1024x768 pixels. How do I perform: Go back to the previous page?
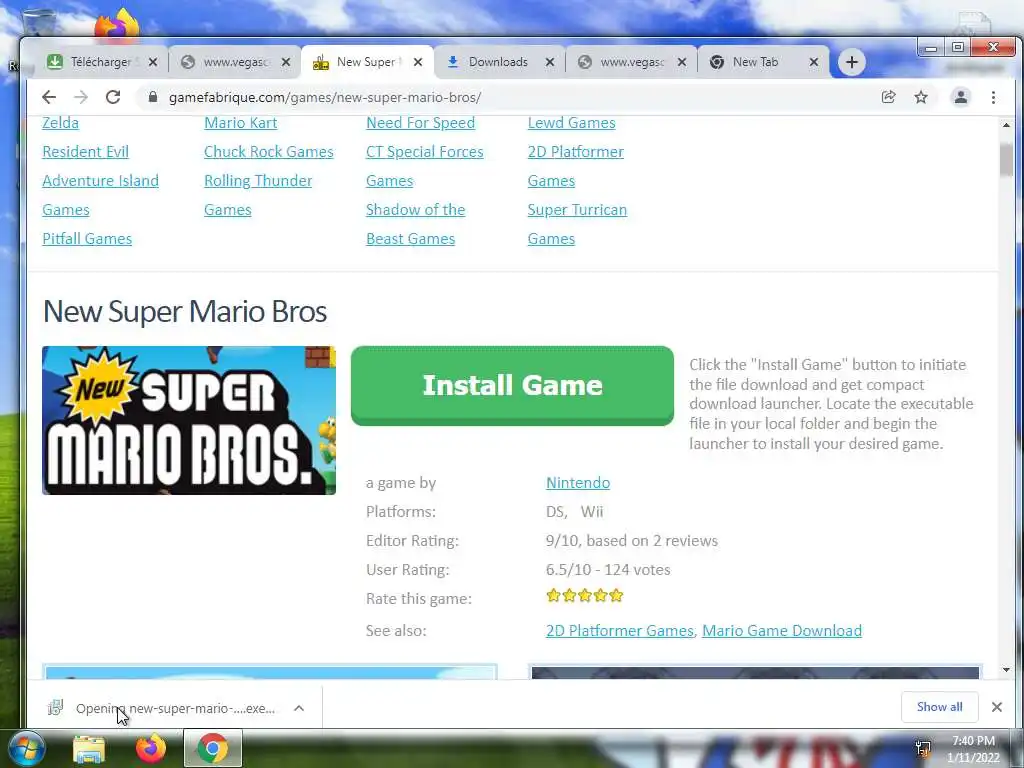click(x=49, y=97)
